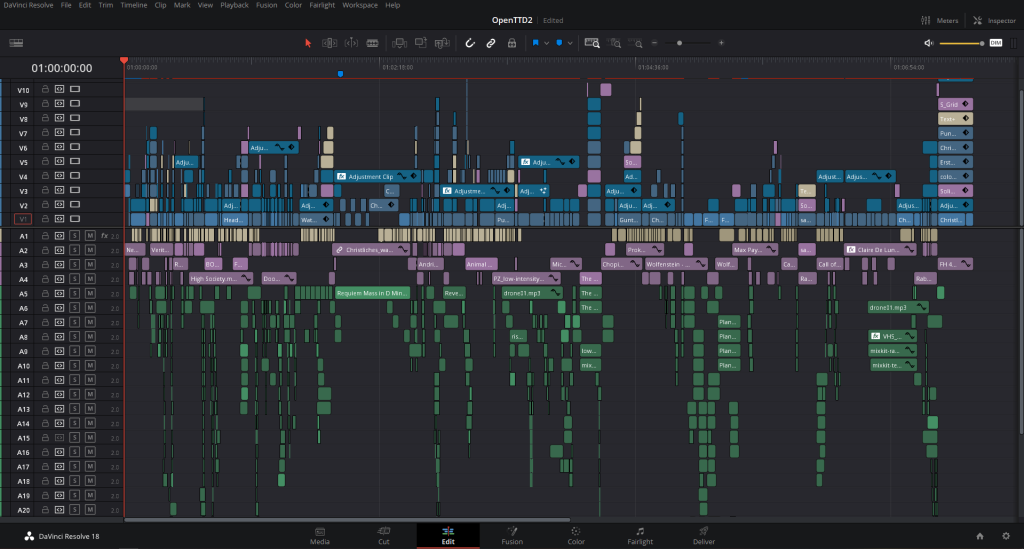Open the DaVinci Resolve menu

click(x=28, y=5)
